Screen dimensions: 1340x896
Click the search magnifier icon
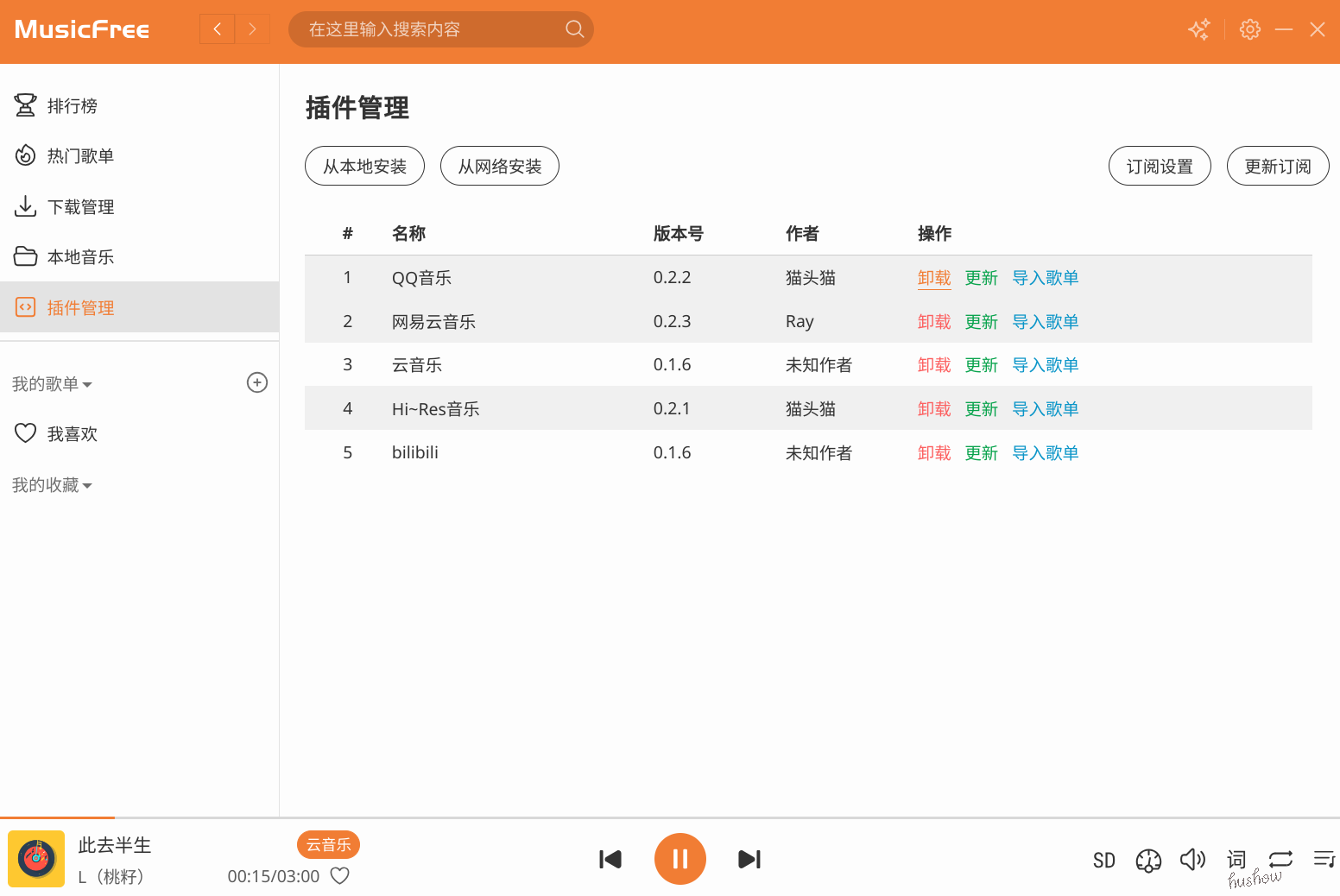tap(574, 29)
